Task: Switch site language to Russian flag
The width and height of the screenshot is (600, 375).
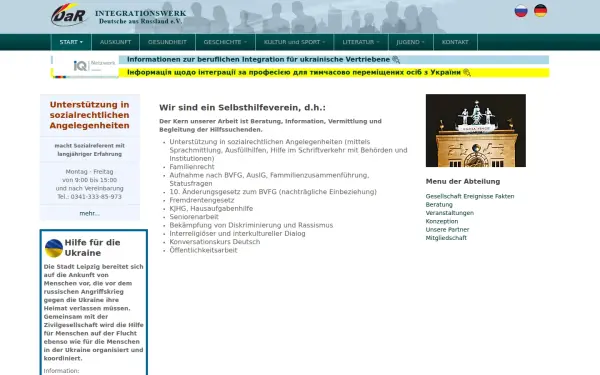Action: coord(521,11)
